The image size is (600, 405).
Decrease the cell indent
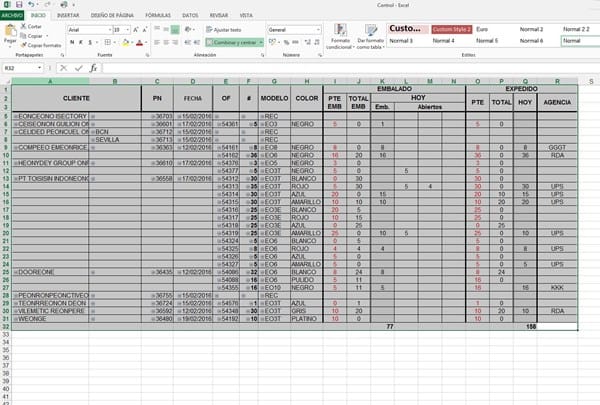(x=188, y=42)
